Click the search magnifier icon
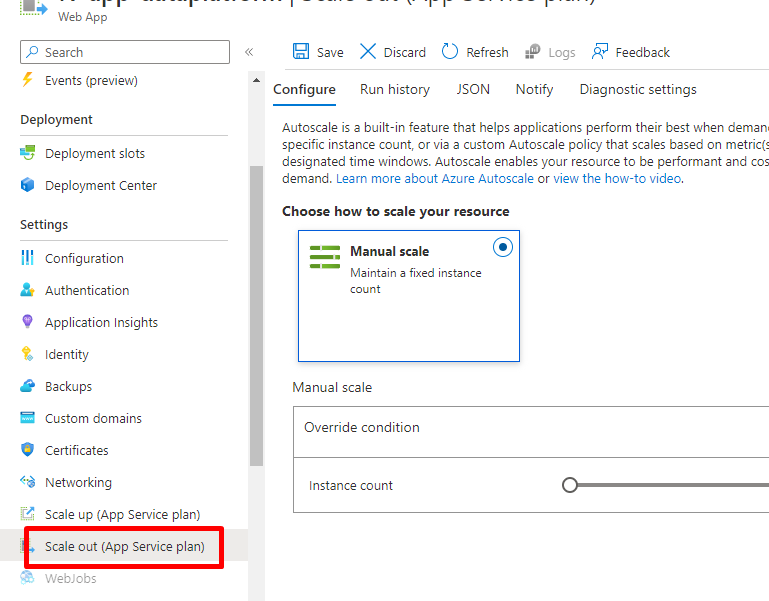Image resolution: width=769 pixels, height=601 pixels. pos(32,52)
